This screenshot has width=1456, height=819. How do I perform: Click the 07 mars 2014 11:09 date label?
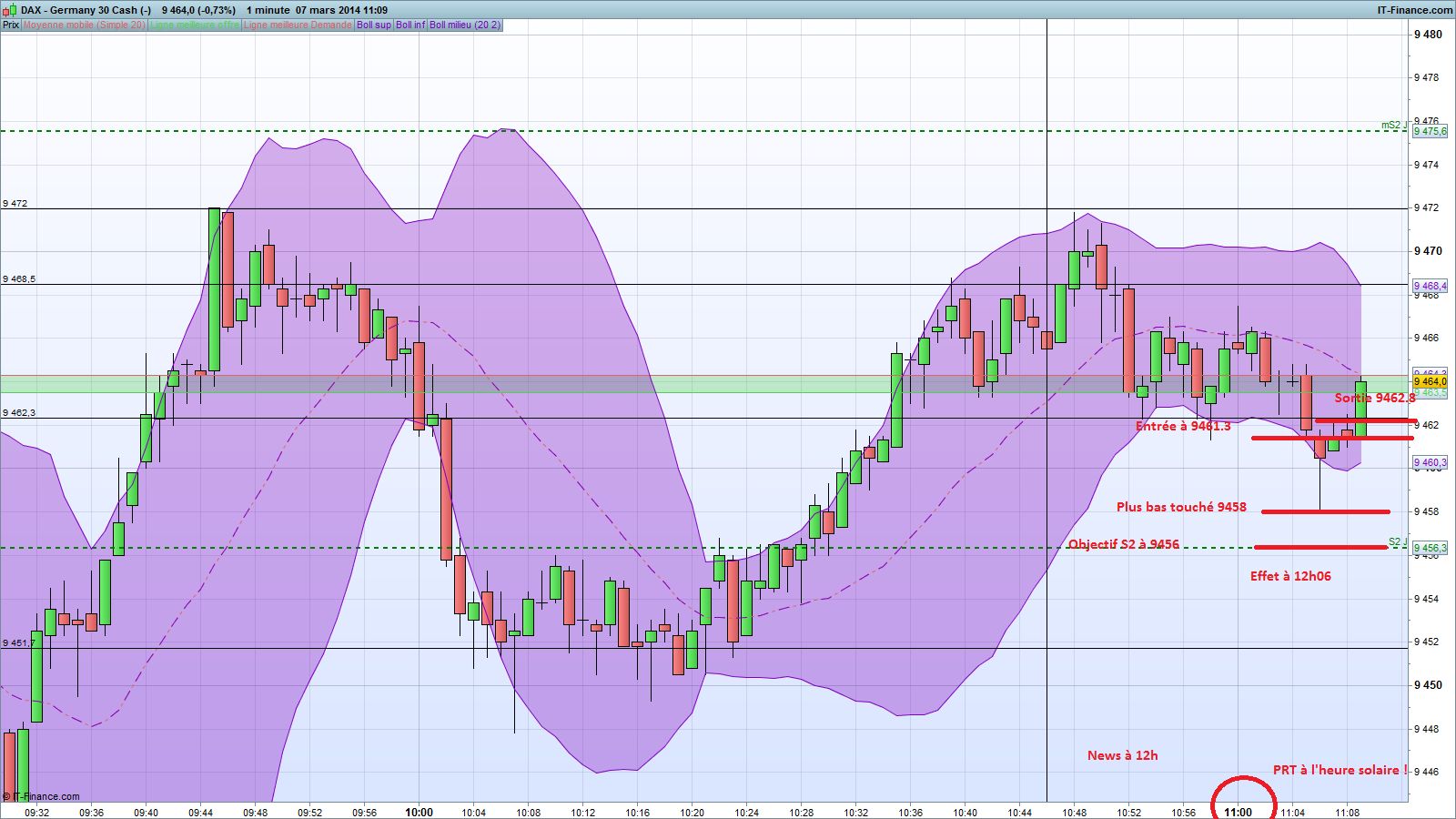coord(342,10)
